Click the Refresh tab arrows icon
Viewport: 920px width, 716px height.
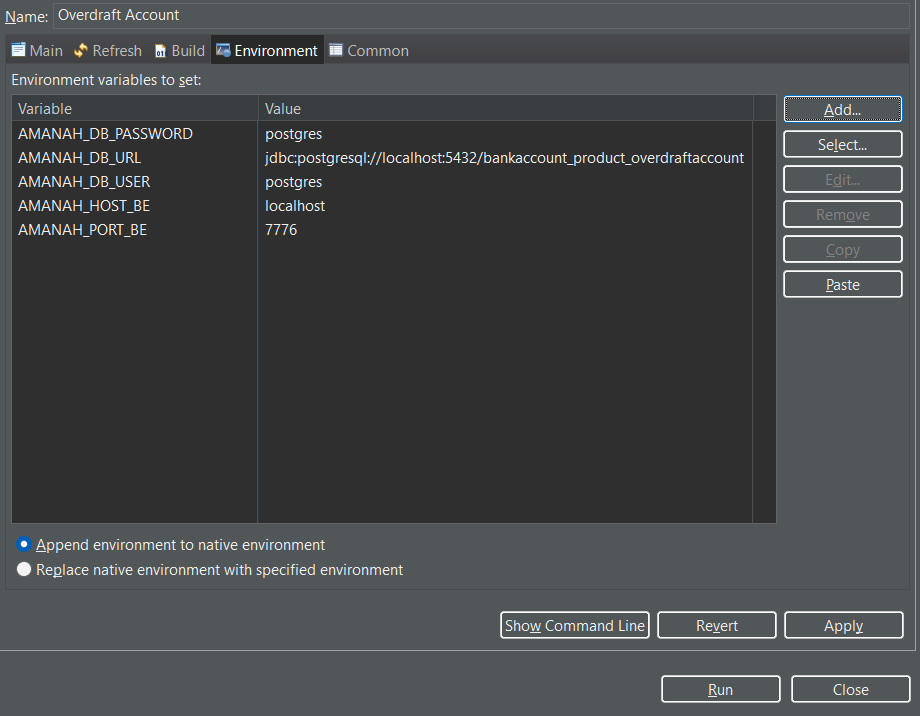point(81,50)
